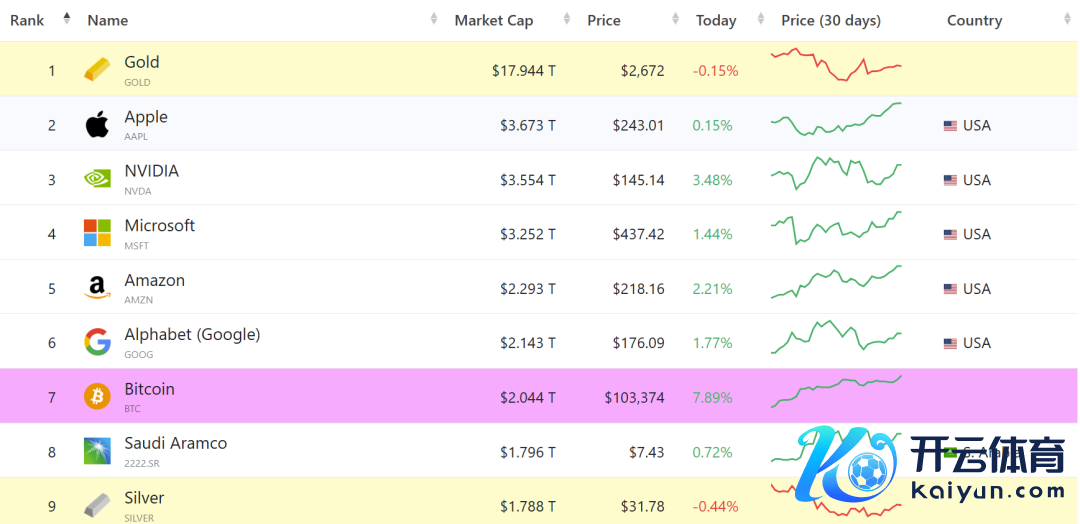Click Apple price $243.01

[x=638, y=125]
